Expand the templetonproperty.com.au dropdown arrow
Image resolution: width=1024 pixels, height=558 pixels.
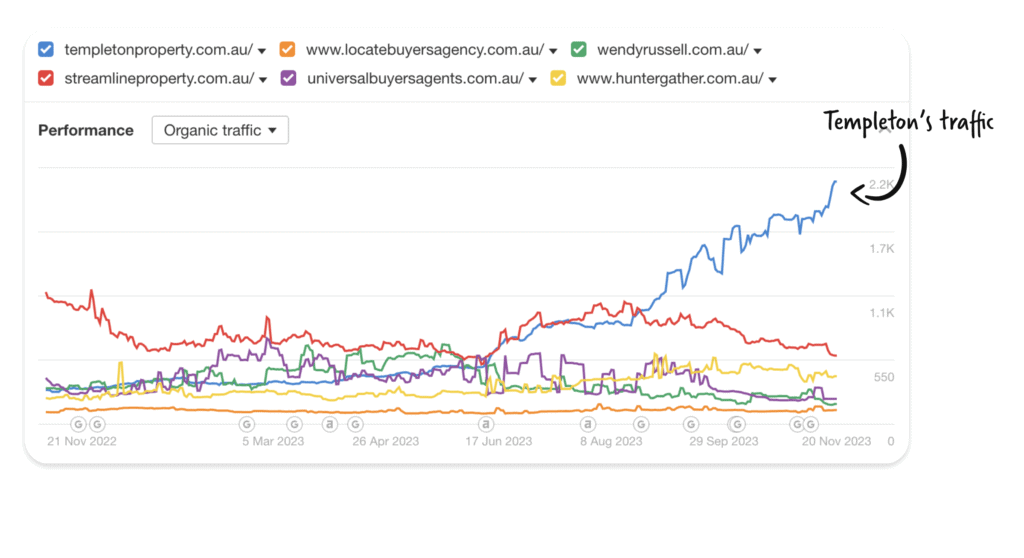click(262, 51)
